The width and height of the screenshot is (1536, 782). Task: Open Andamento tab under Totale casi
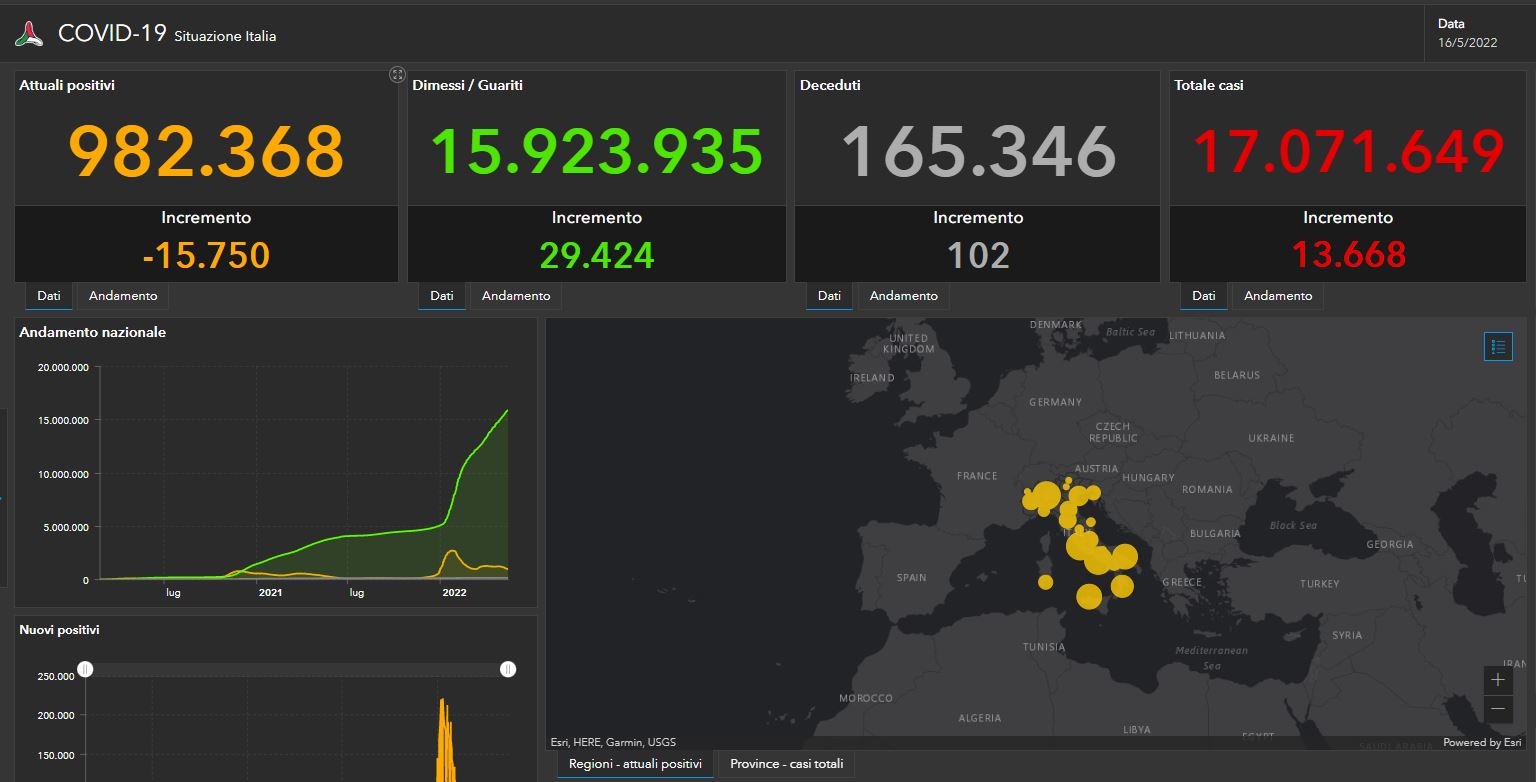point(1278,296)
